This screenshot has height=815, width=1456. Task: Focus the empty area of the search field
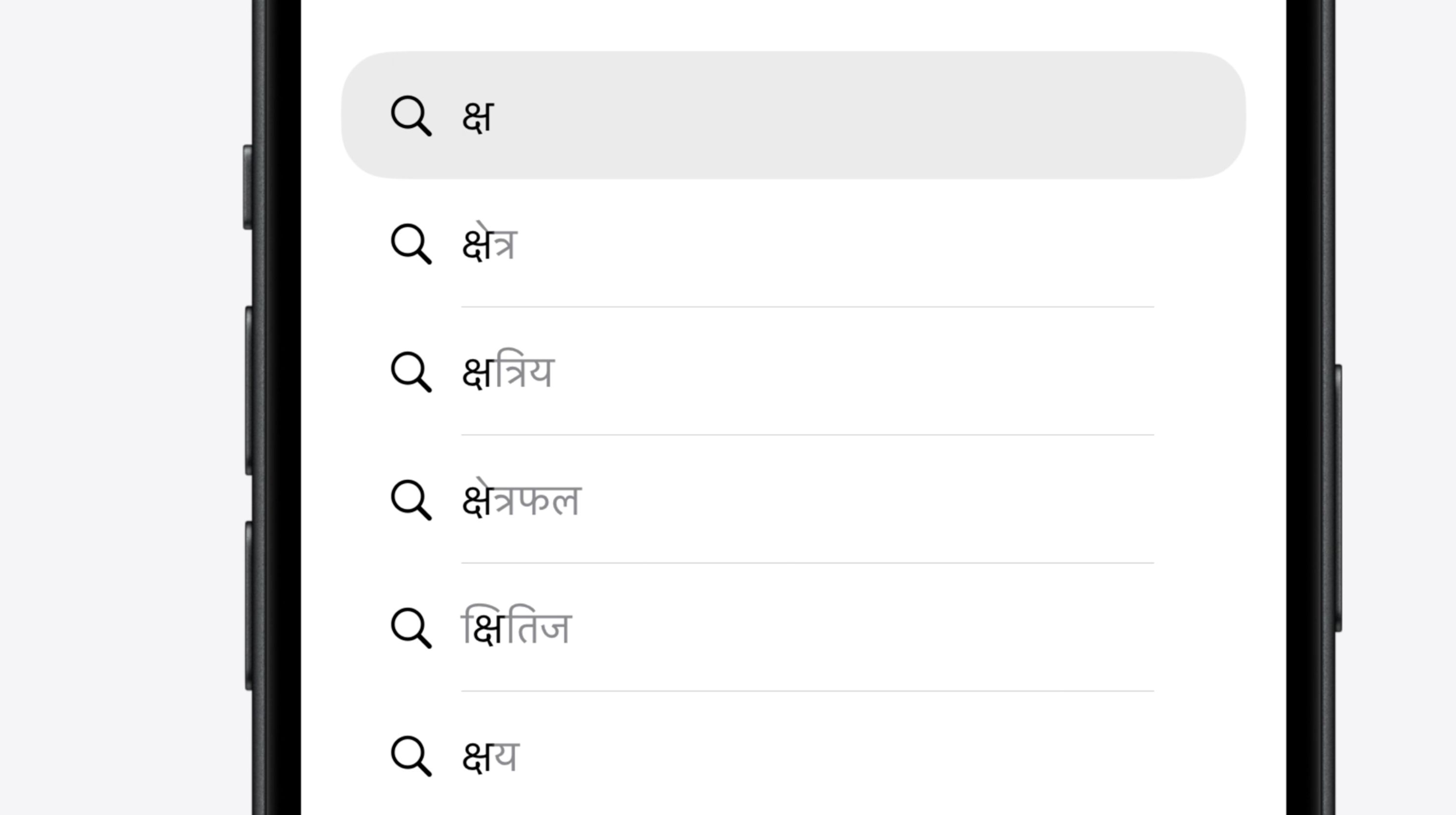[x=848, y=116]
